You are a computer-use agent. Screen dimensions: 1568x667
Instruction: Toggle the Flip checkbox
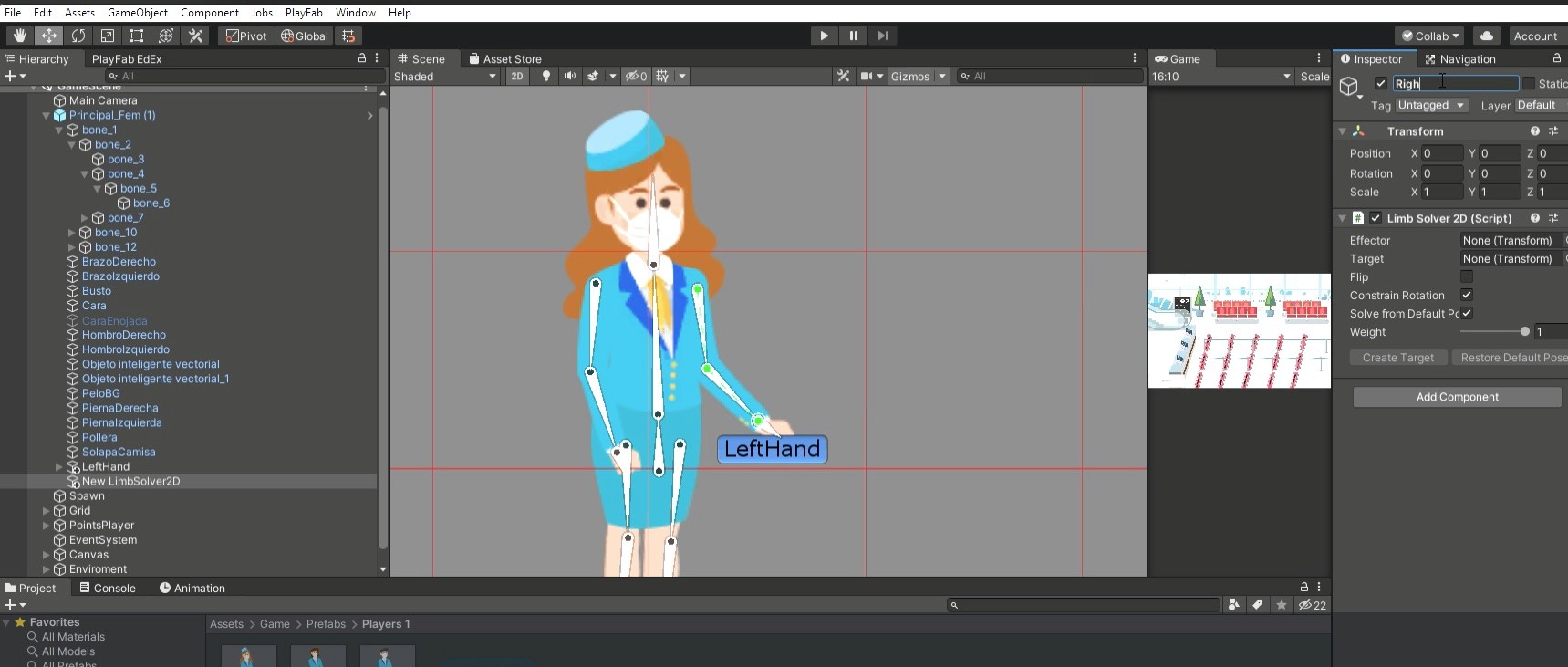tap(1467, 276)
